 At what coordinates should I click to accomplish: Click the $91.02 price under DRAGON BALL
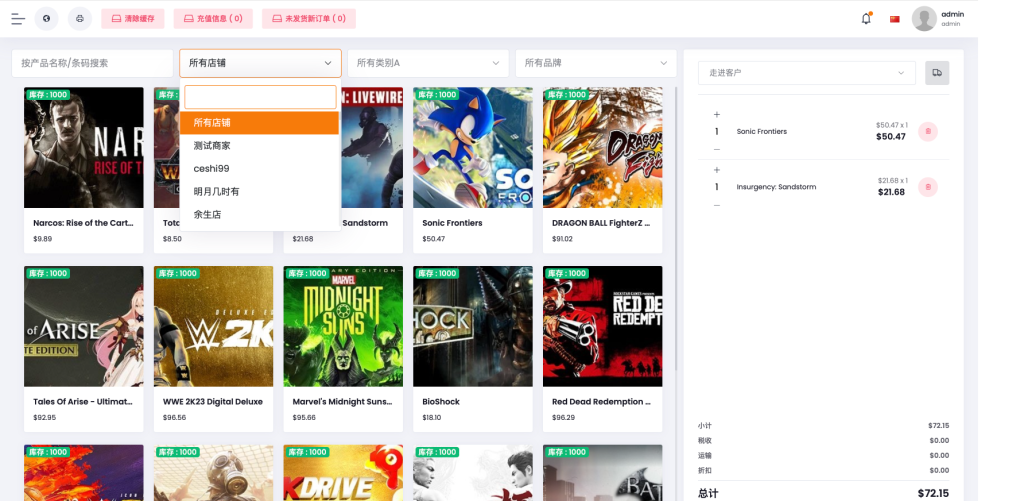click(562, 239)
